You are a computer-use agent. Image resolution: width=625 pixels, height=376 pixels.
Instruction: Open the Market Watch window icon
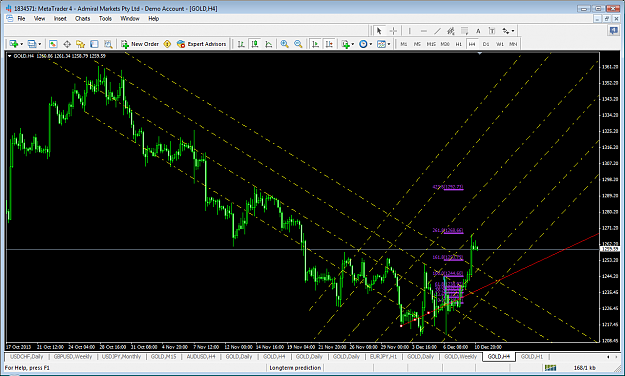(x=53, y=44)
